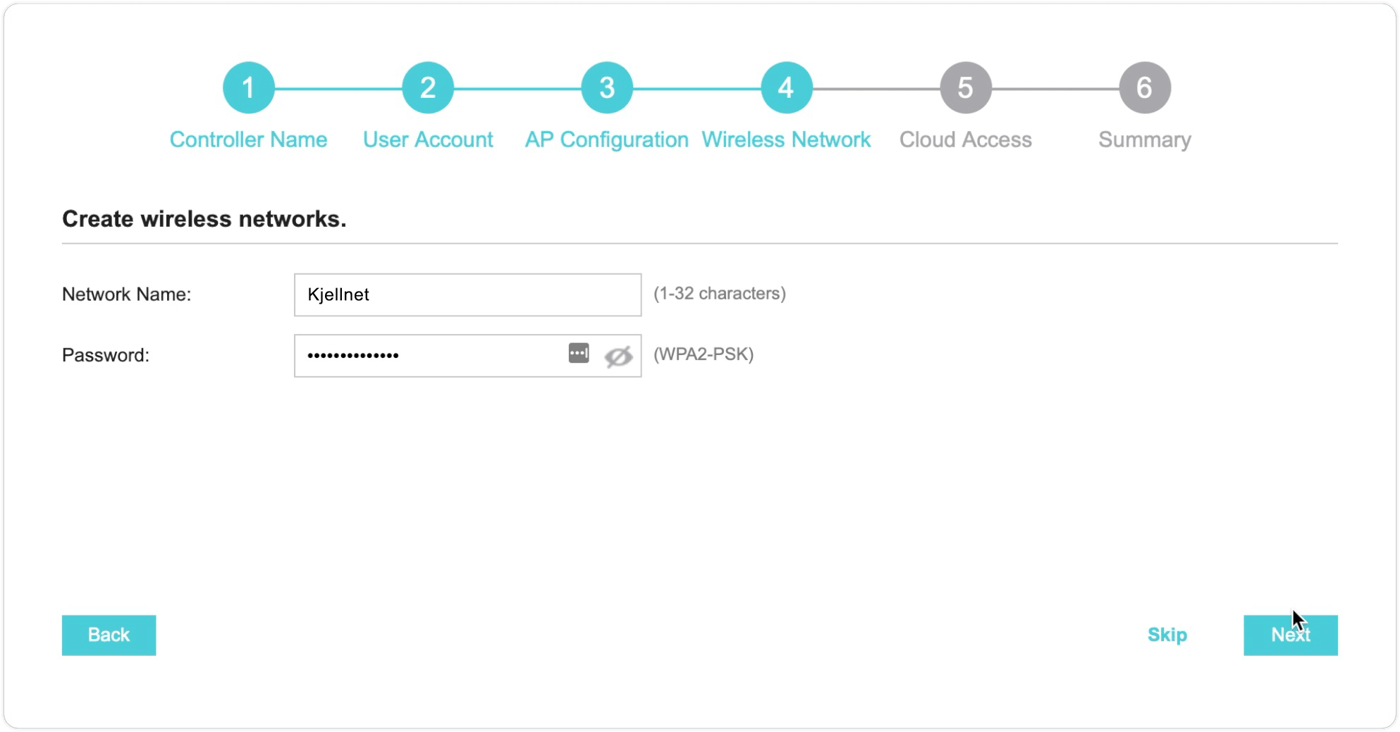Open the User Account step label
1400x732 pixels.
[427, 140]
